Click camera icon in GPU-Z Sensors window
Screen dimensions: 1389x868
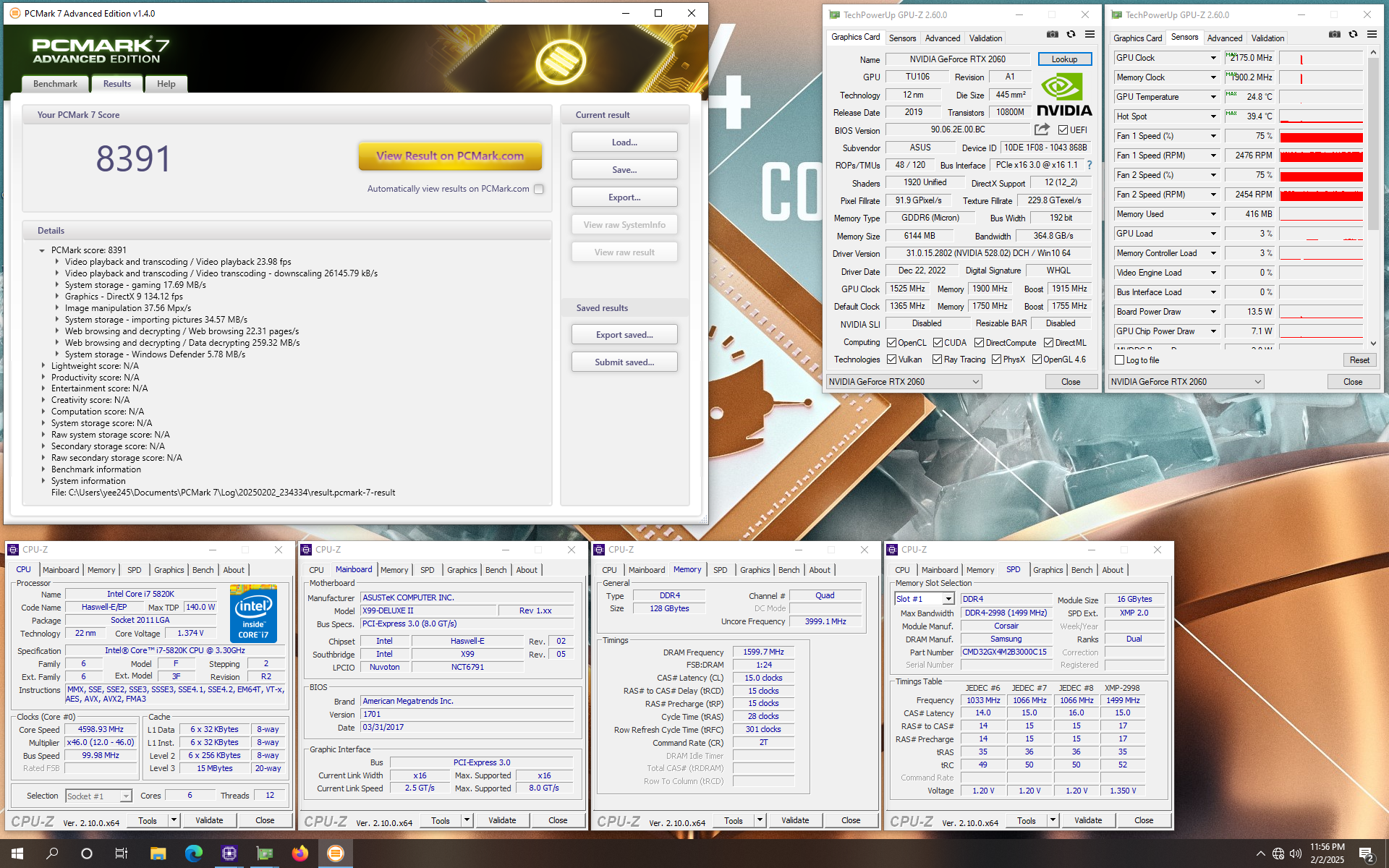click(x=1335, y=35)
